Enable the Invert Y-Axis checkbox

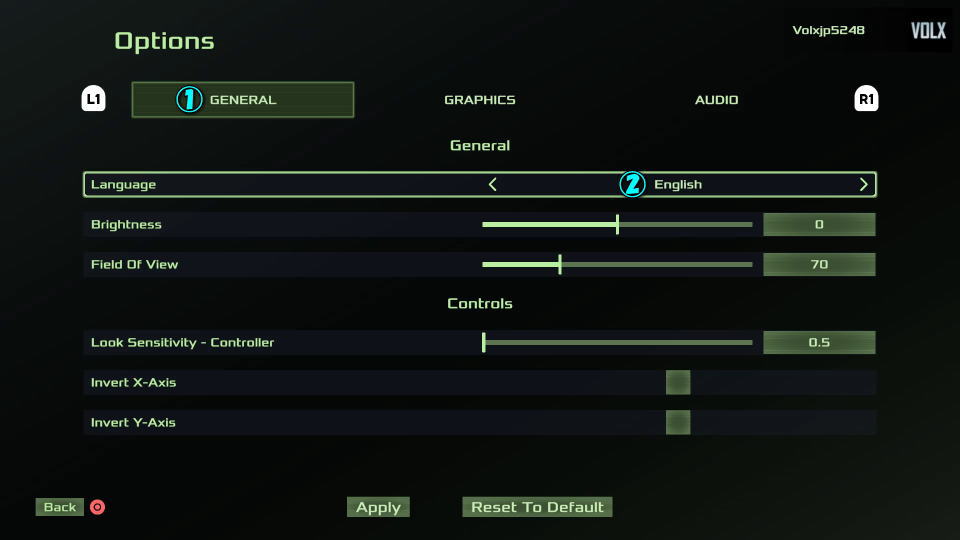pos(678,423)
